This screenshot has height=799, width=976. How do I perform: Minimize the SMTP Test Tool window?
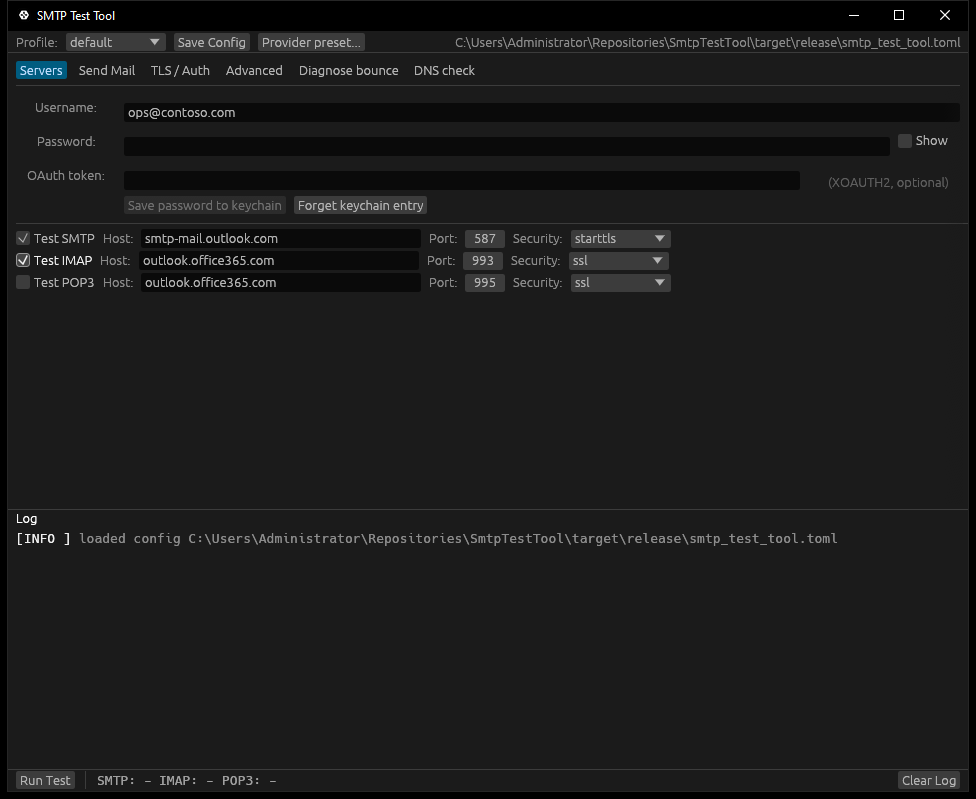(x=853, y=15)
